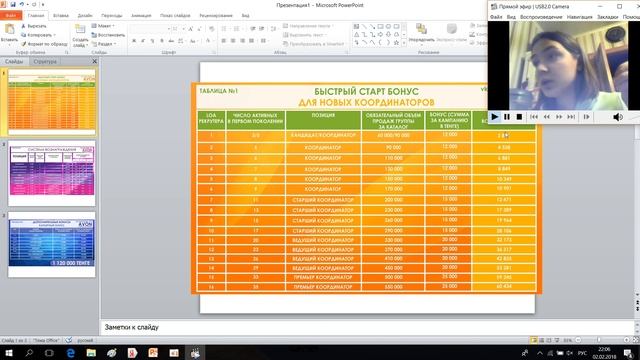Click the taskbar search icon
Screen dimensions: 640x360
(29, 353)
